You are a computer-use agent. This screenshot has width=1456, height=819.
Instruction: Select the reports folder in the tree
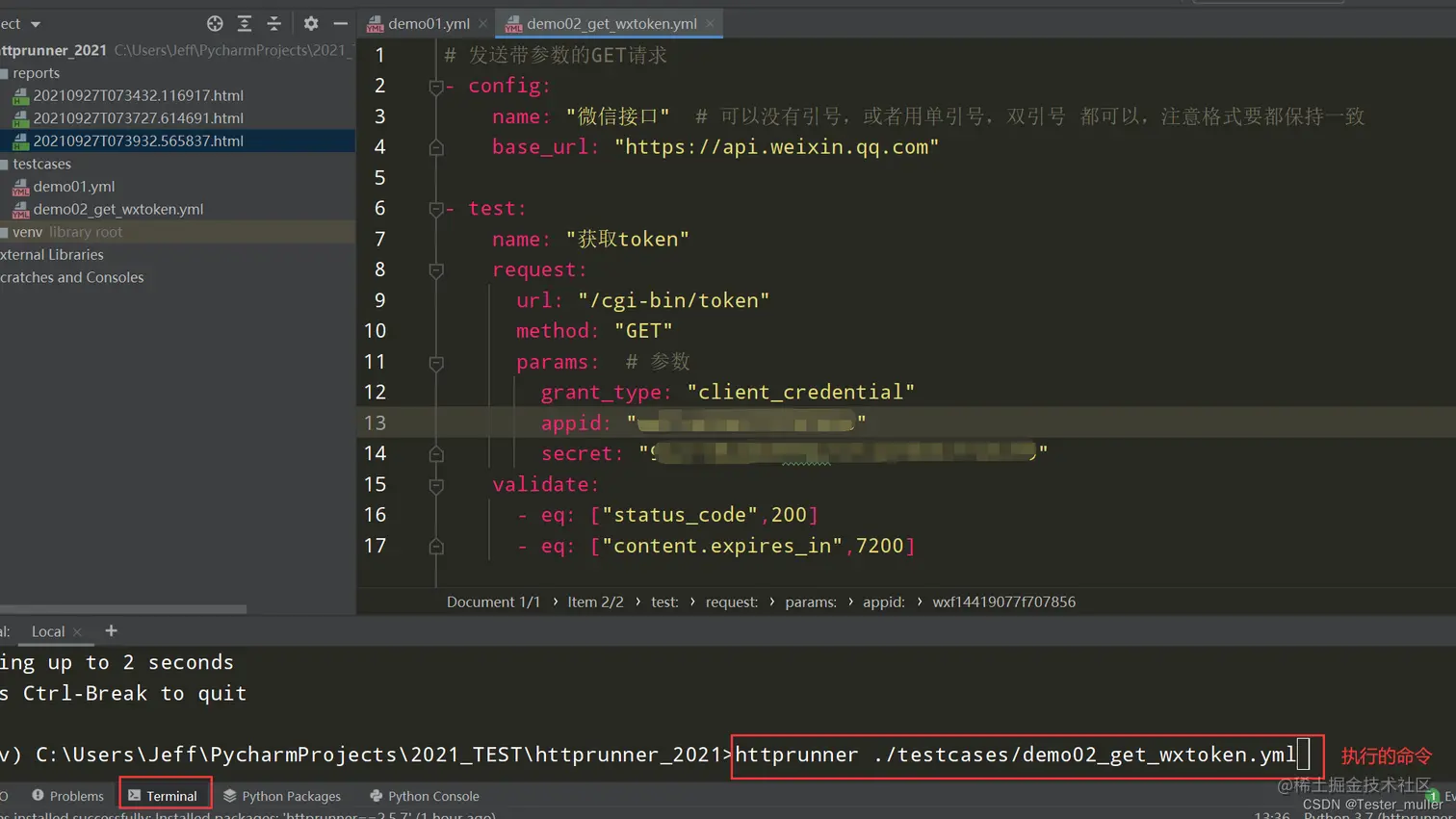coord(37,73)
